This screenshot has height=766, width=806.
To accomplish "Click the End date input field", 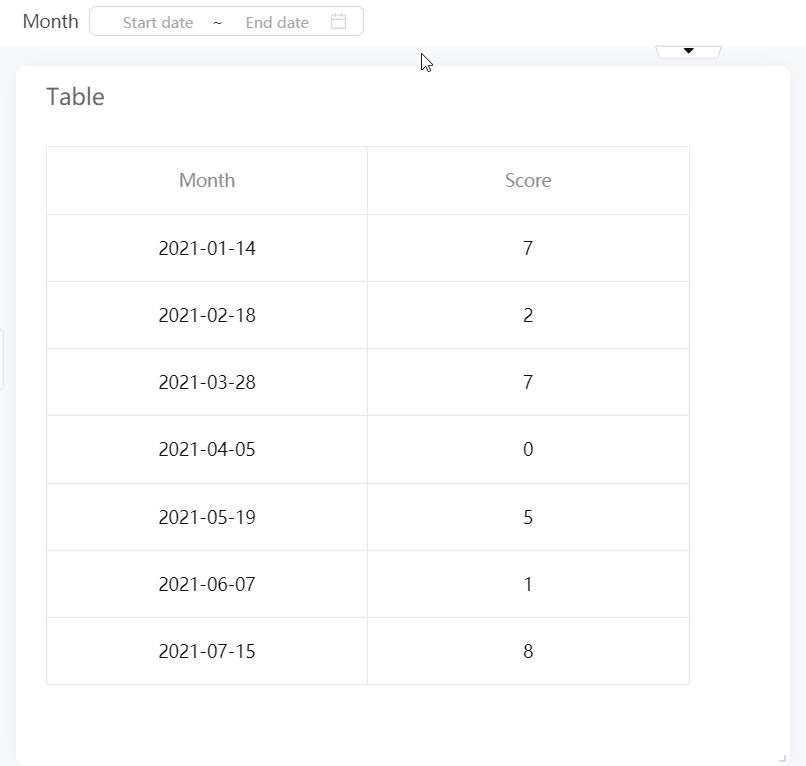I will click(x=277, y=22).
